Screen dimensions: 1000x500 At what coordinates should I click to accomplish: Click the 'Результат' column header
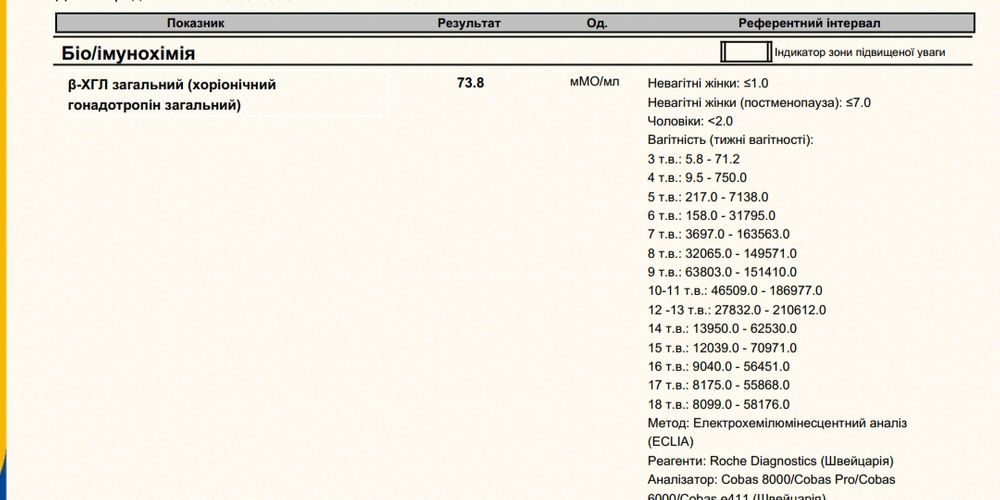pos(469,23)
